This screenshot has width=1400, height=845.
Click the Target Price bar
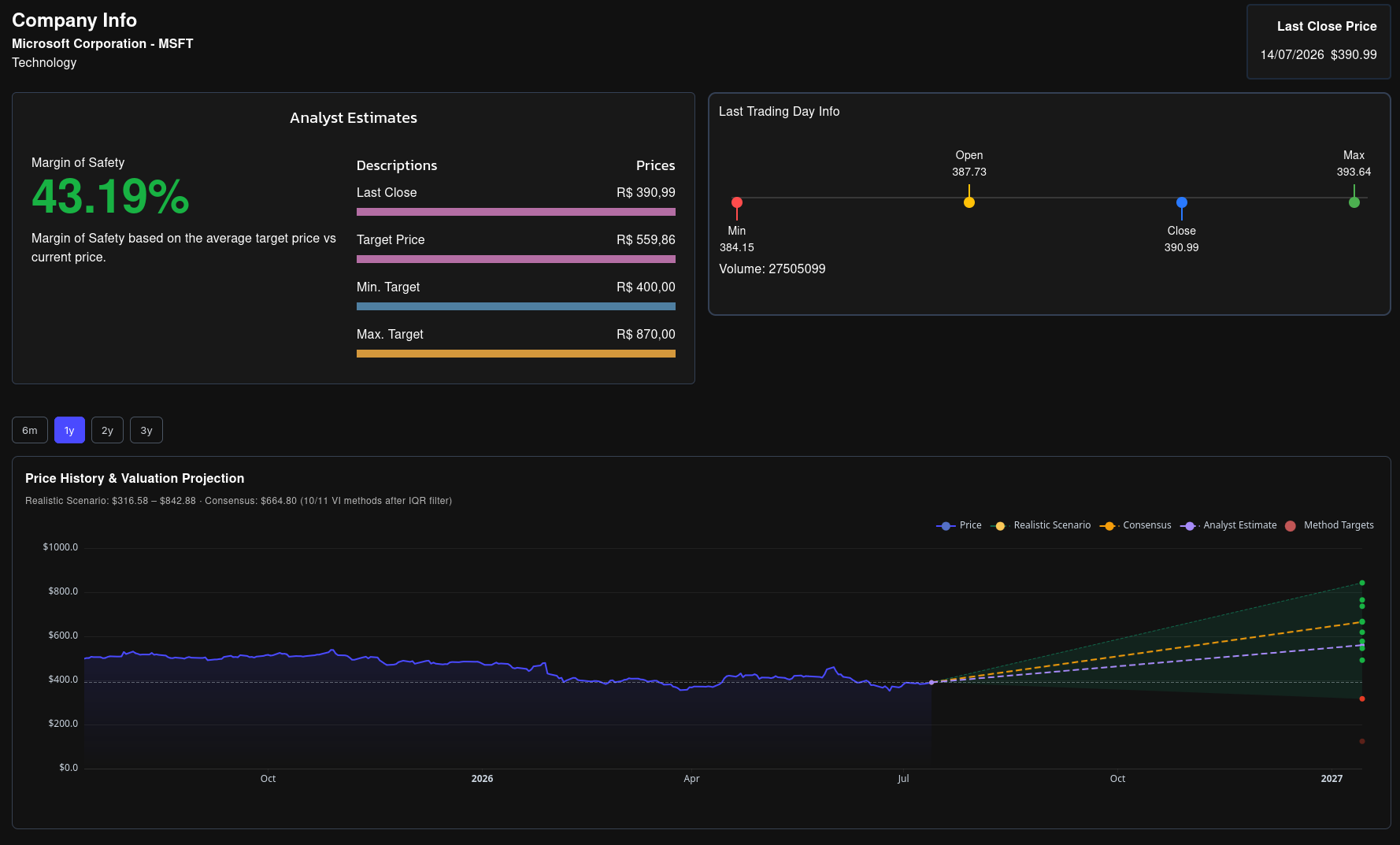(x=516, y=259)
